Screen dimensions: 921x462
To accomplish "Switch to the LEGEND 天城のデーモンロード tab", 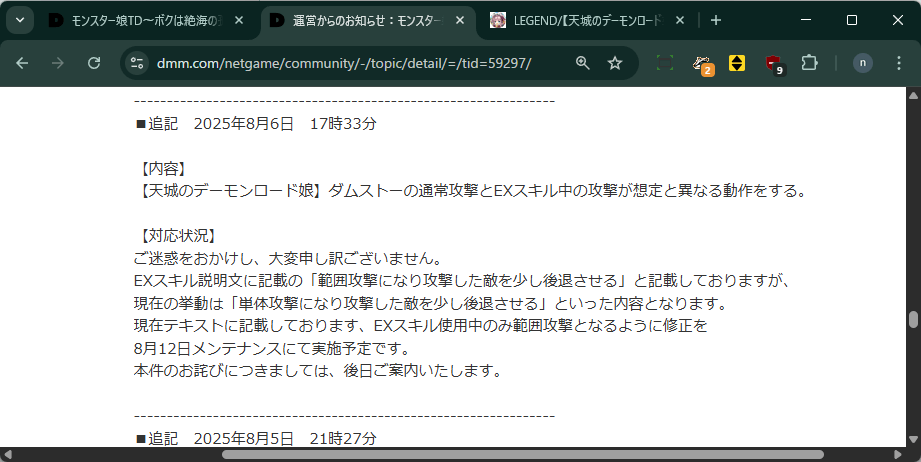I will (579, 21).
